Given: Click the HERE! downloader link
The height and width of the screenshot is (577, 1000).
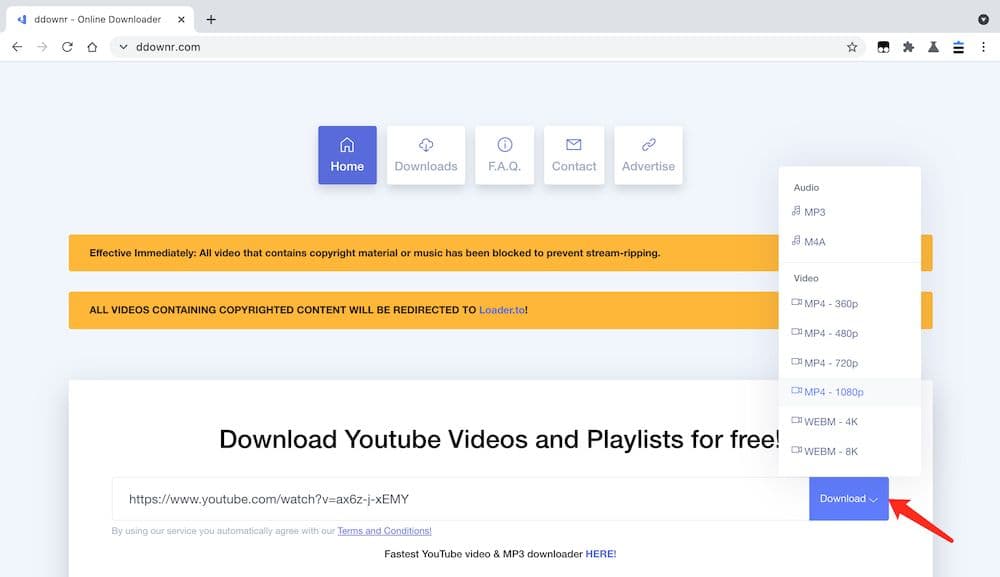Looking at the screenshot, I should click(x=601, y=554).
